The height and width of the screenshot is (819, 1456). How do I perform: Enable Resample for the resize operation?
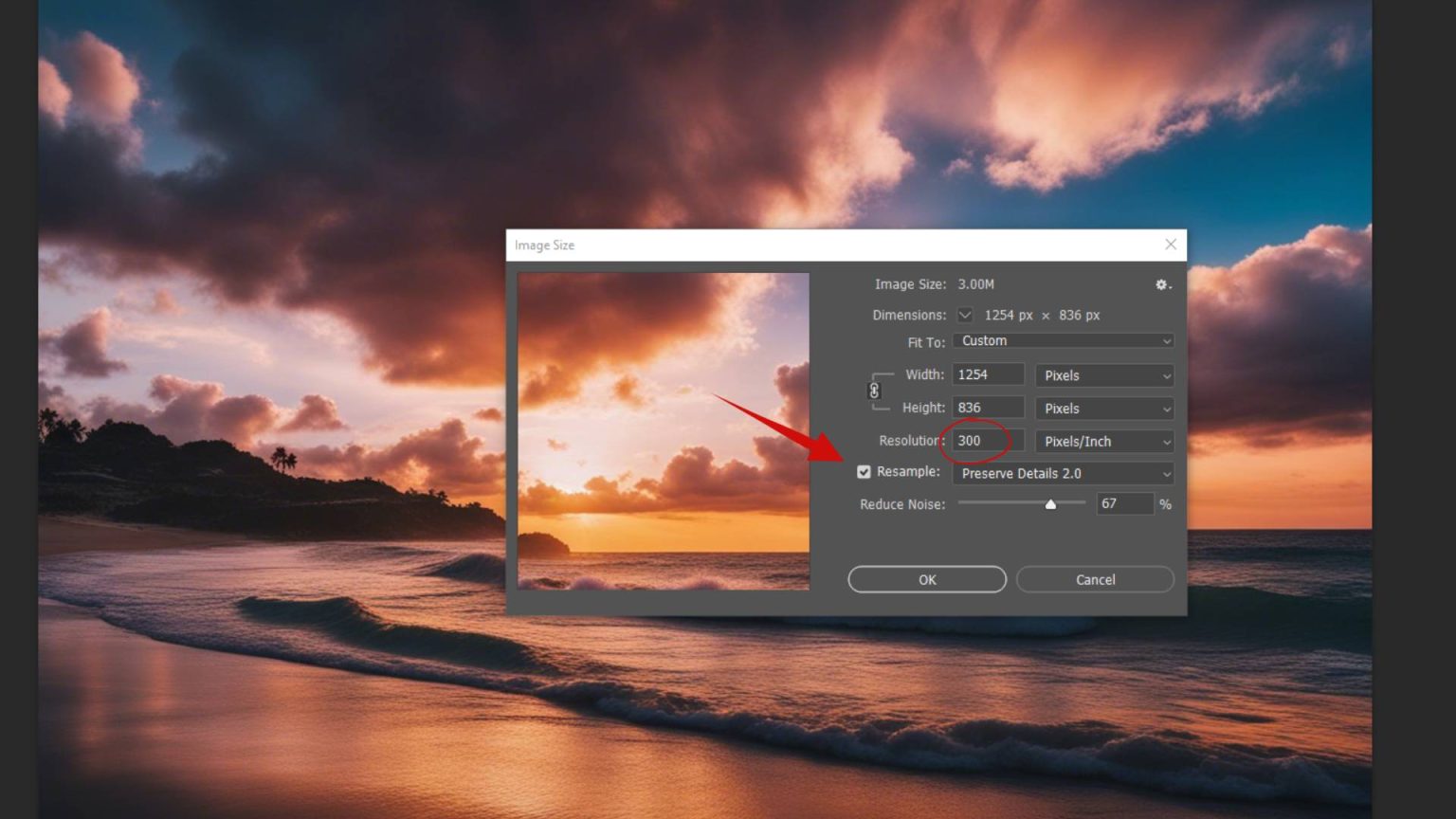[864, 471]
